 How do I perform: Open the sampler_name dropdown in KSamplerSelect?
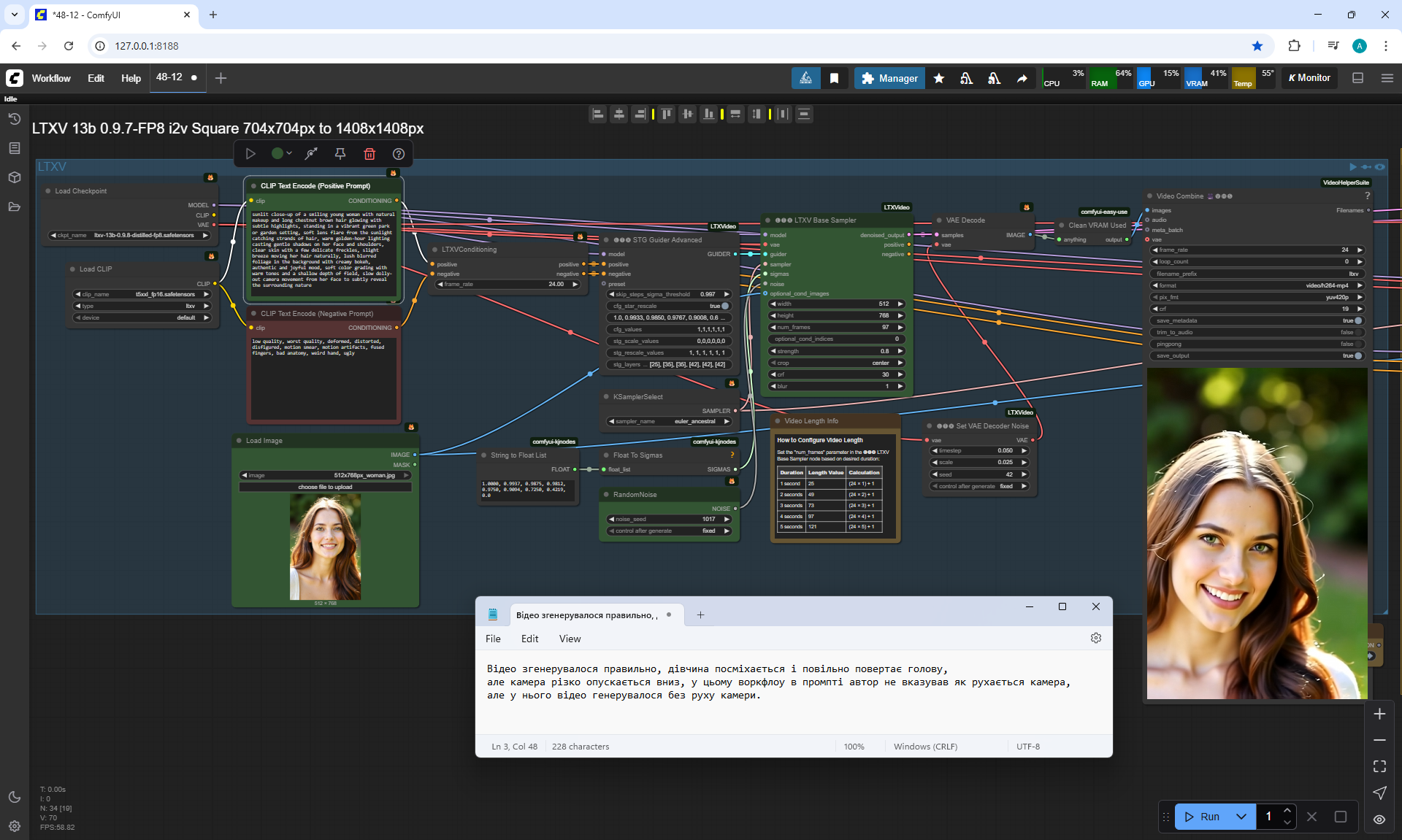point(668,421)
